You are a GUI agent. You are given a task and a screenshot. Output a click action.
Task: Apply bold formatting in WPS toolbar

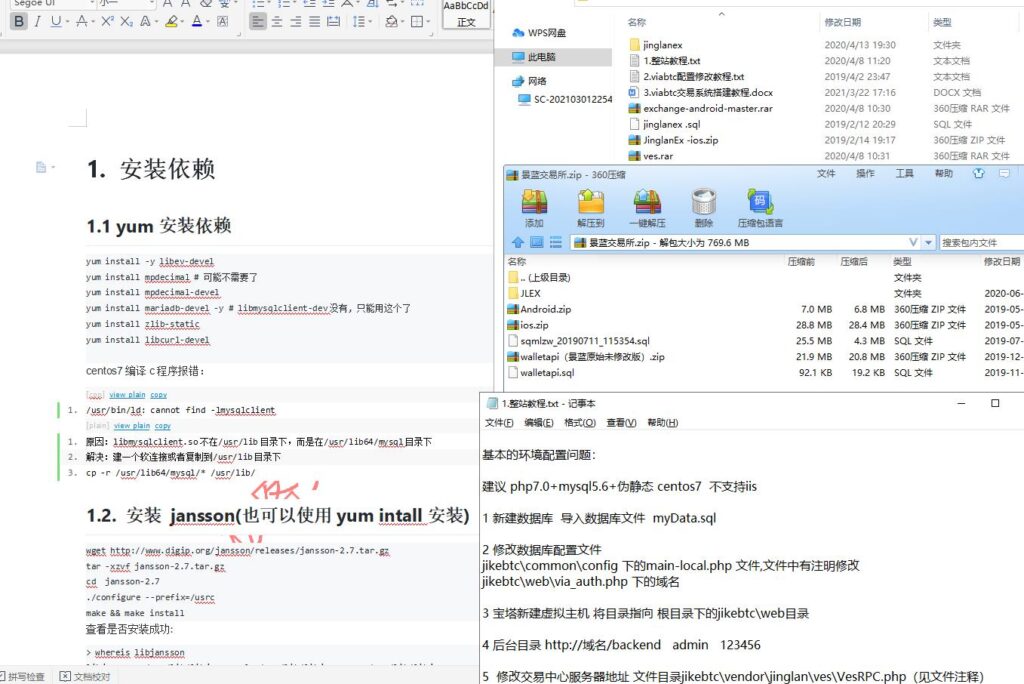pos(18,22)
